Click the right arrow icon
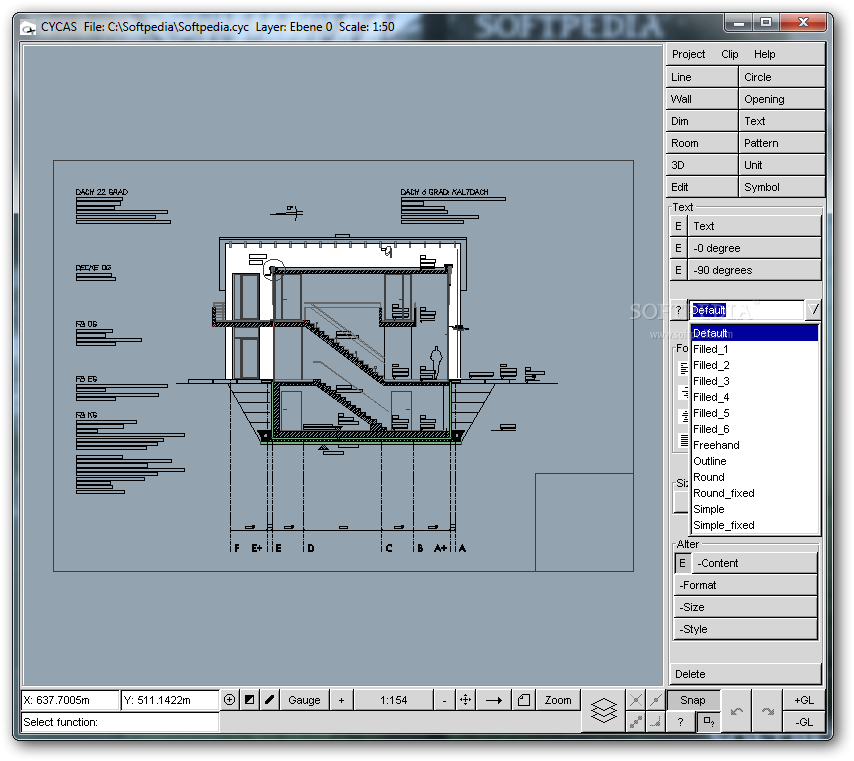Screen dimensions: 854x761 (494, 700)
